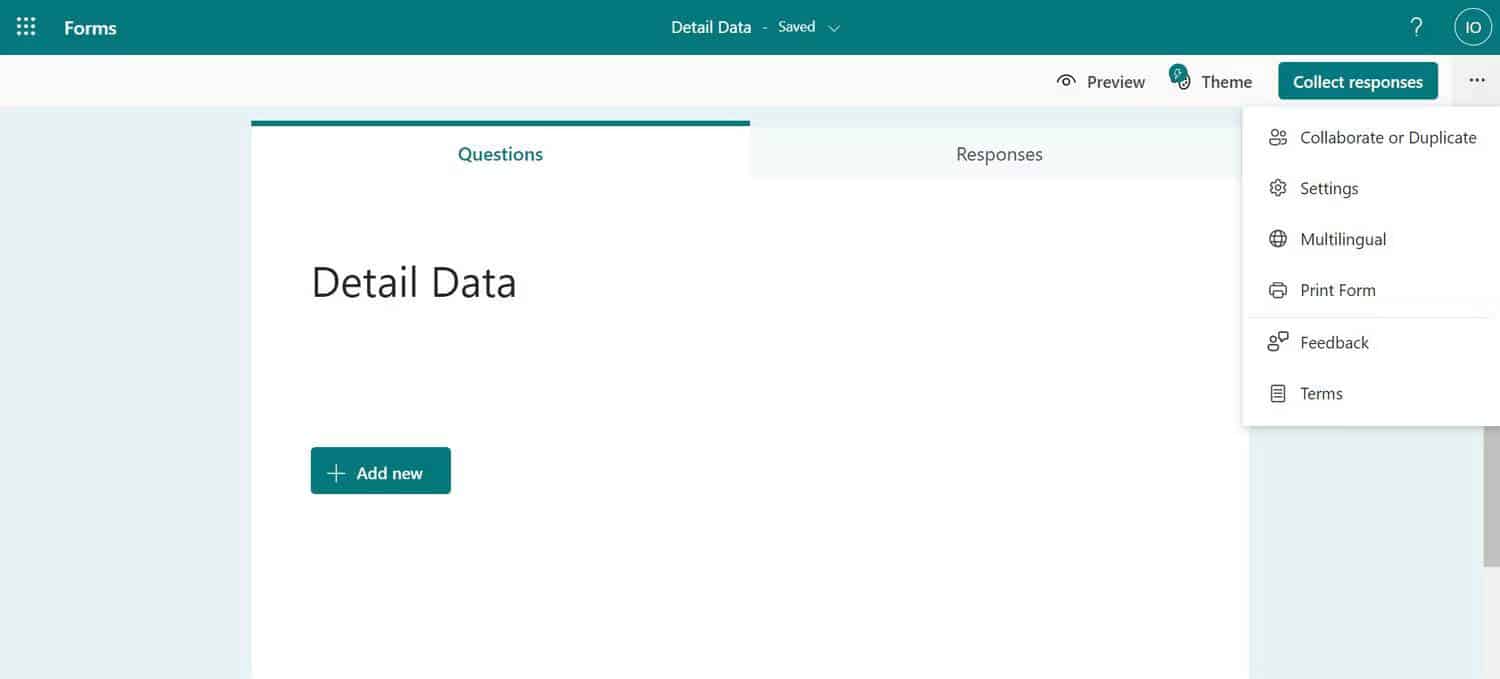Click the Preview eye icon

(x=1066, y=81)
